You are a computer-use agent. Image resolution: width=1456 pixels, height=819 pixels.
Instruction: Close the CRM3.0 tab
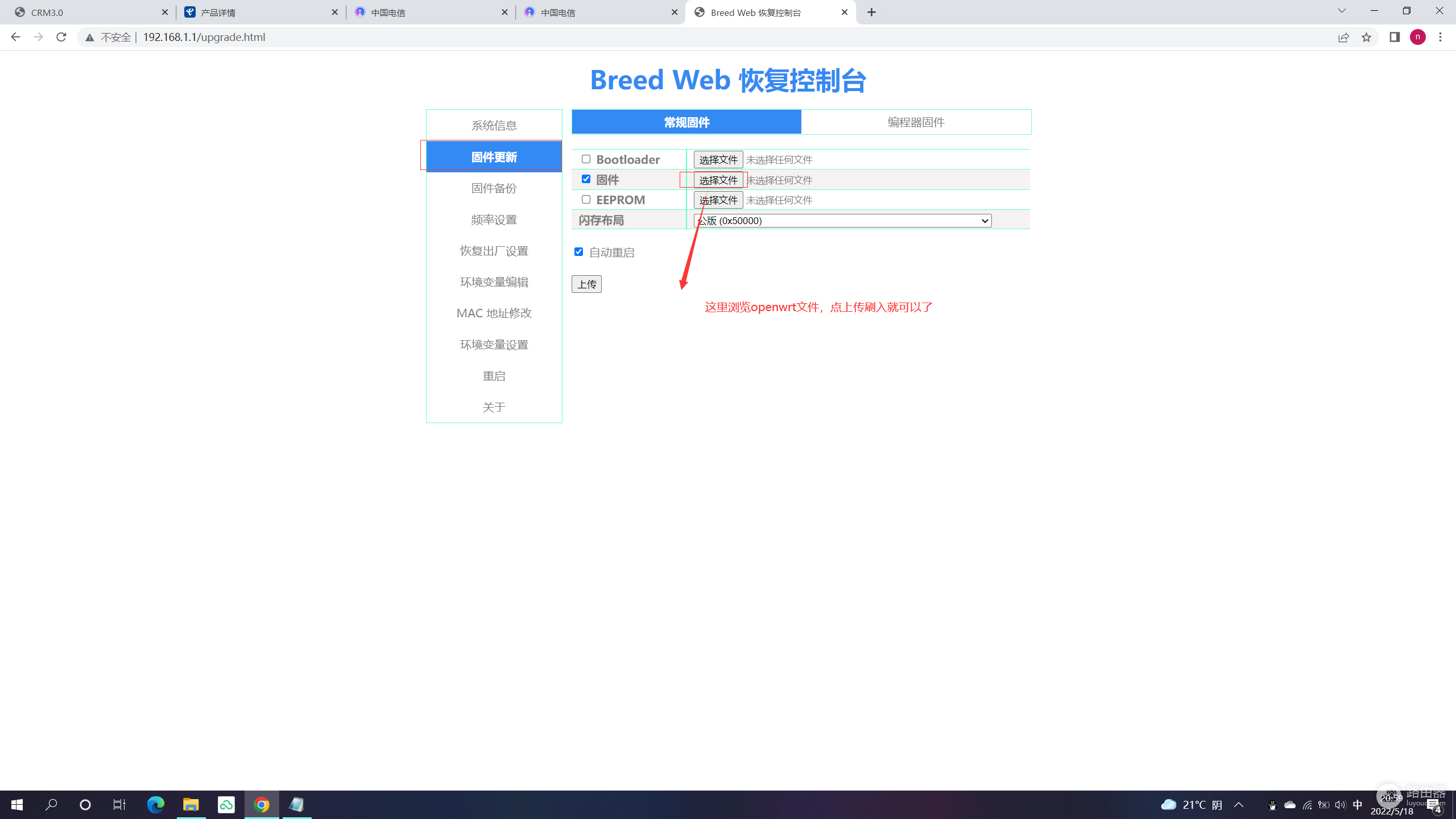point(164,12)
